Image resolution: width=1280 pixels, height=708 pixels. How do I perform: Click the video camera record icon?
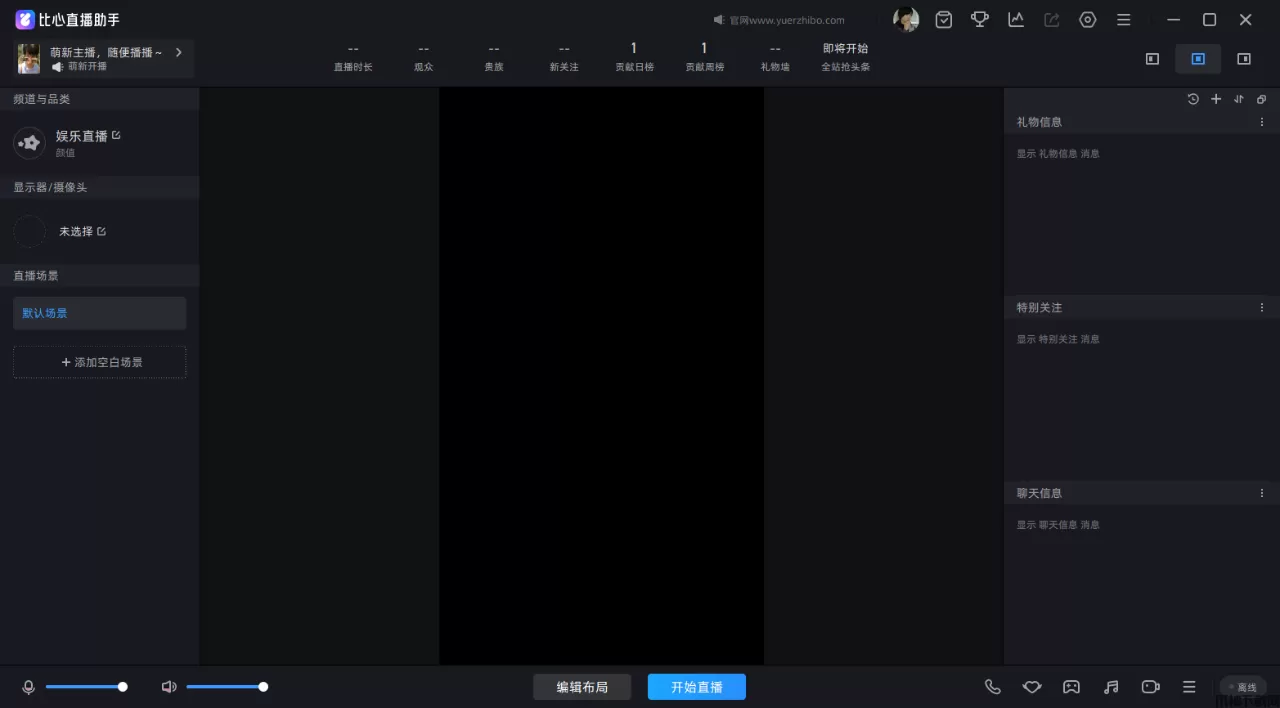pos(1151,687)
